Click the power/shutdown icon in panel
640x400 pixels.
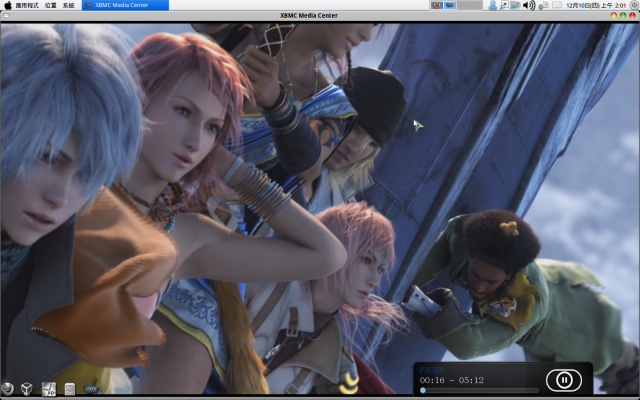tap(633, 5)
